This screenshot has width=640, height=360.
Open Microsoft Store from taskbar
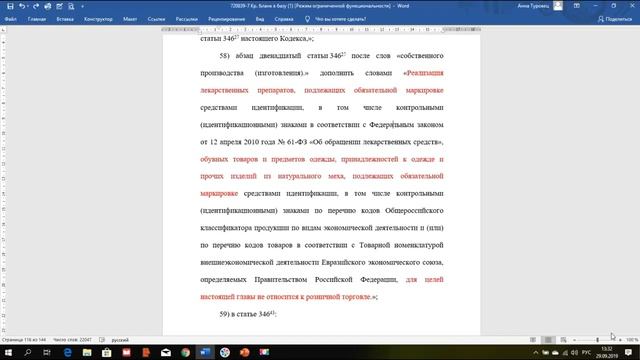pyautogui.click(x=107, y=352)
